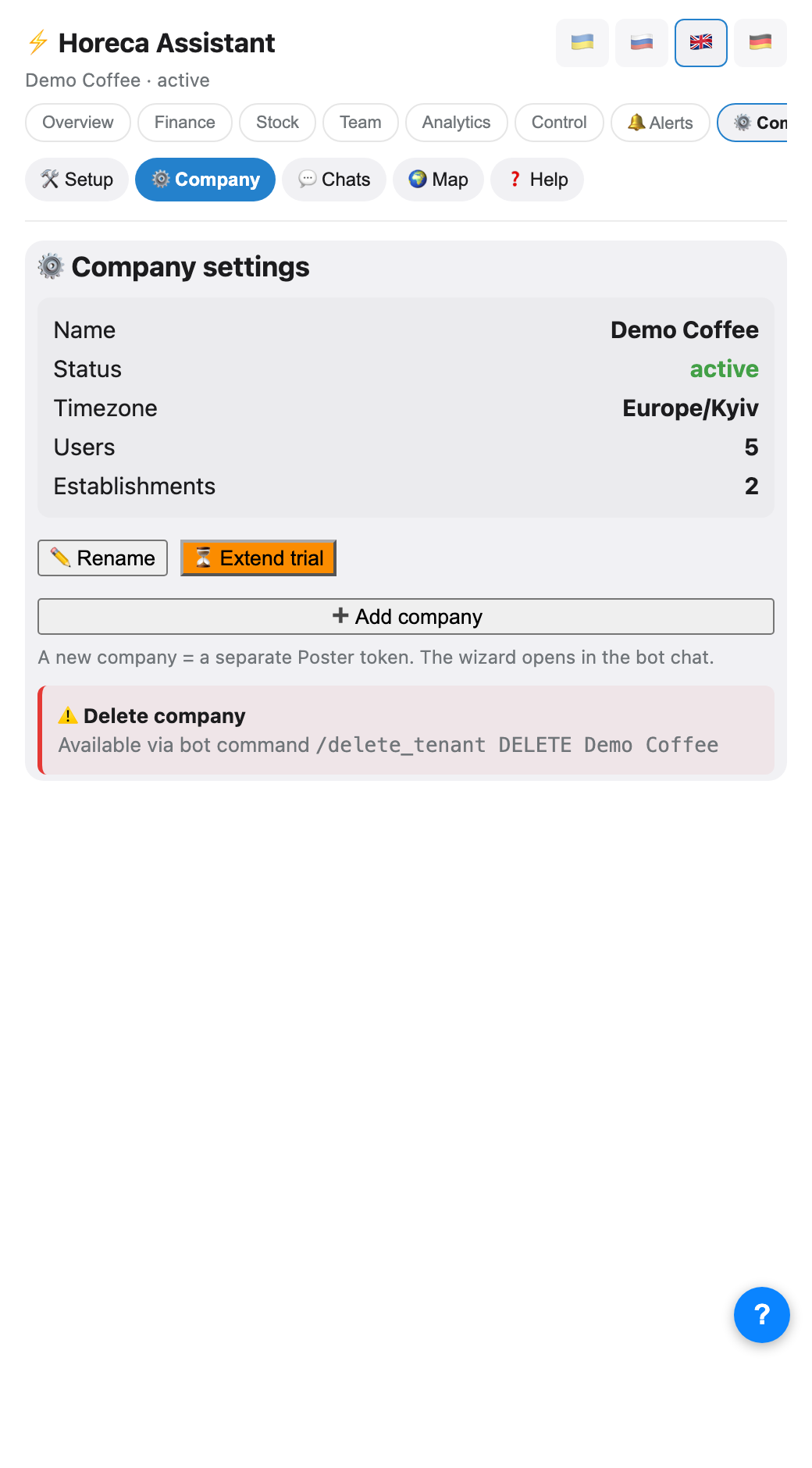
Task: Open the Stock section
Action: pyautogui.click(x=277, y=123)
